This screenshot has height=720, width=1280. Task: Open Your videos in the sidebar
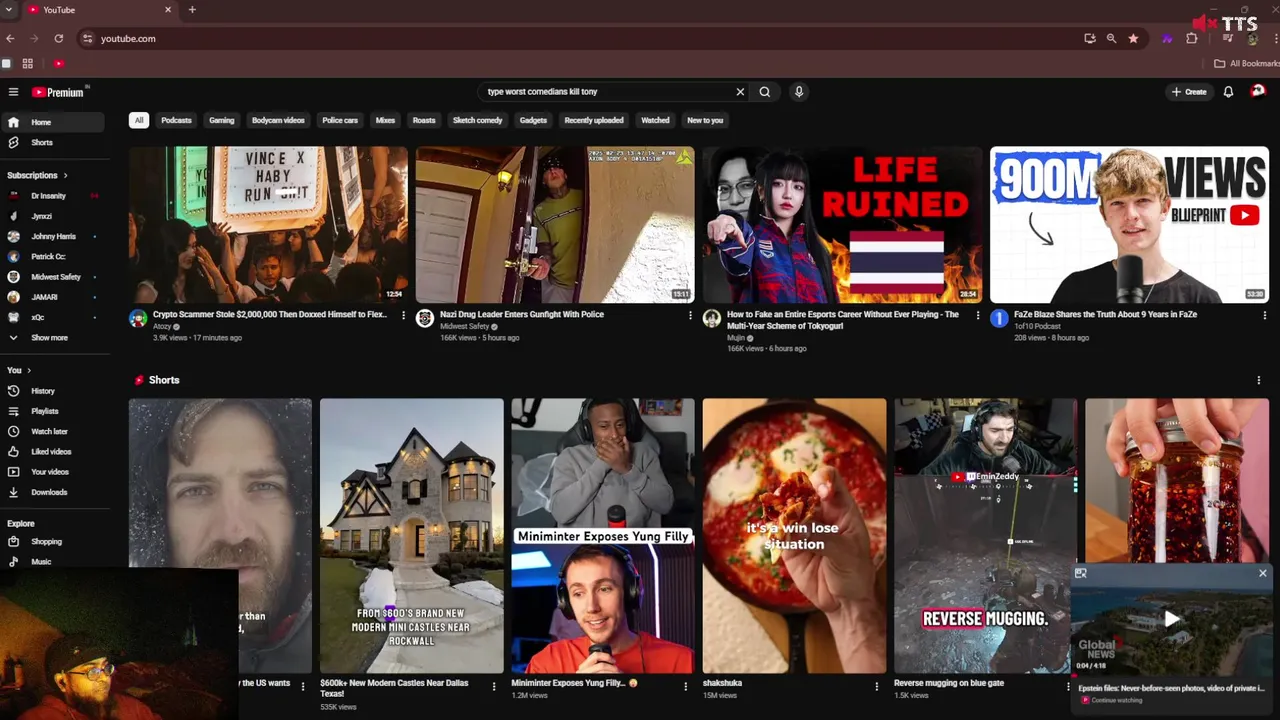[x=52, y=472]
